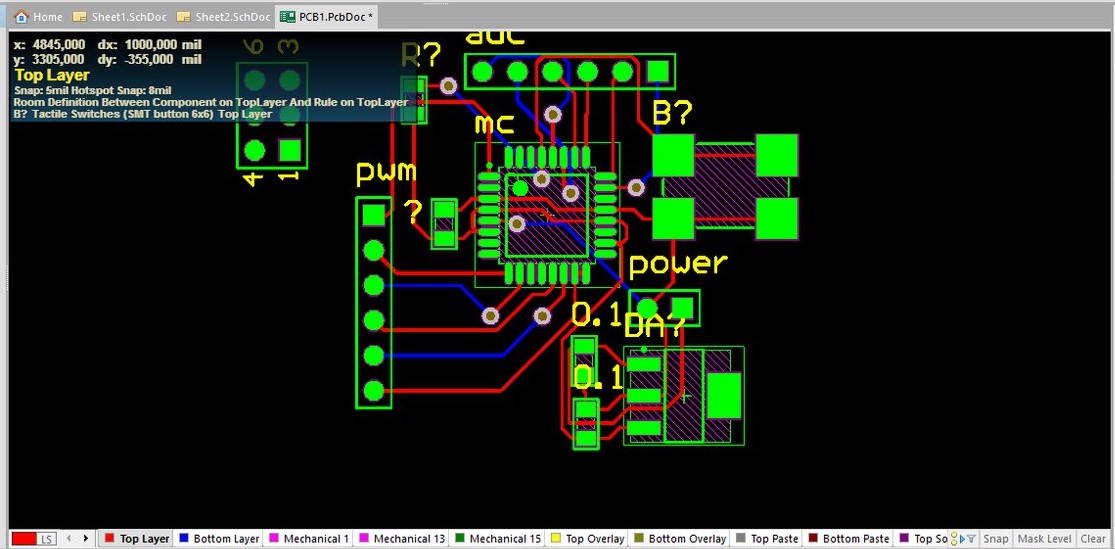The width and height of the screenshot is (1115, 549).
Task: Click the filter funnel icon
Action: coord(971,538)
